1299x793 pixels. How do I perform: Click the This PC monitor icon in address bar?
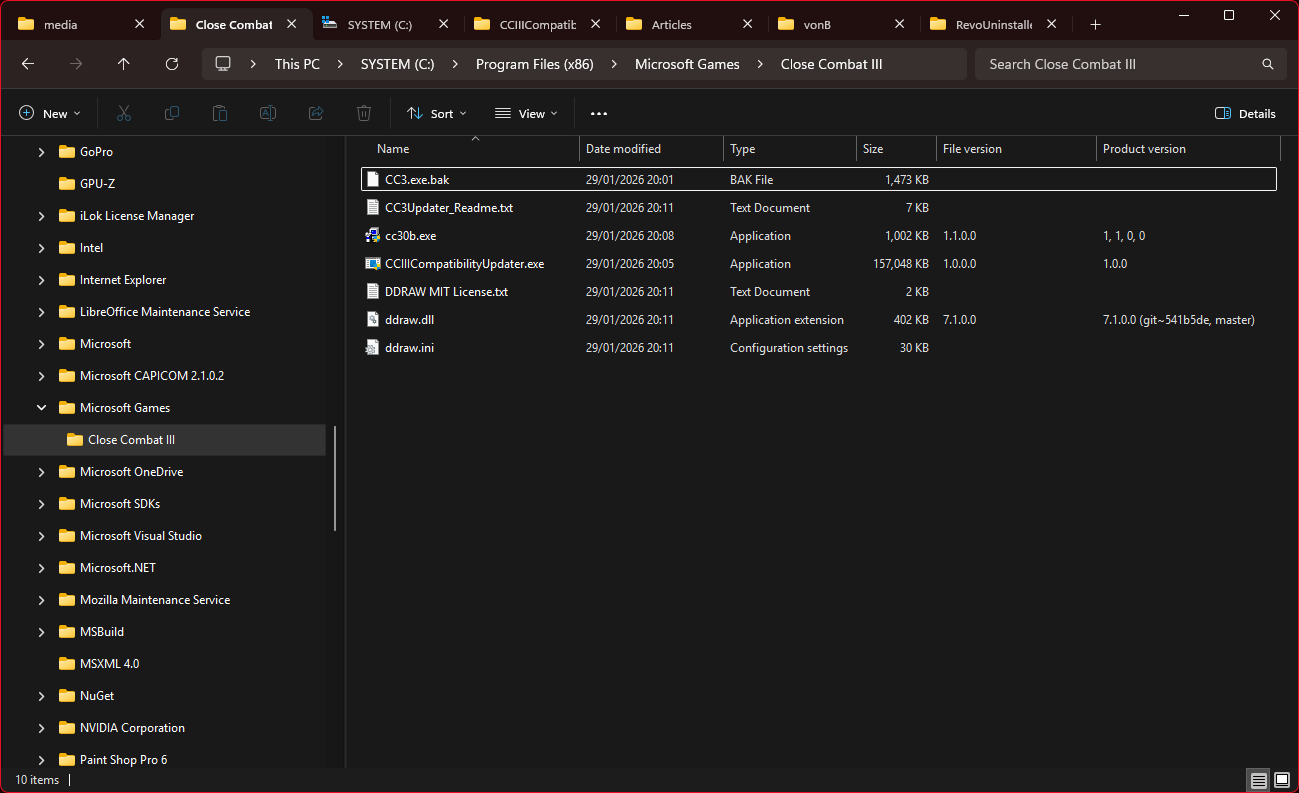point(223,64)
